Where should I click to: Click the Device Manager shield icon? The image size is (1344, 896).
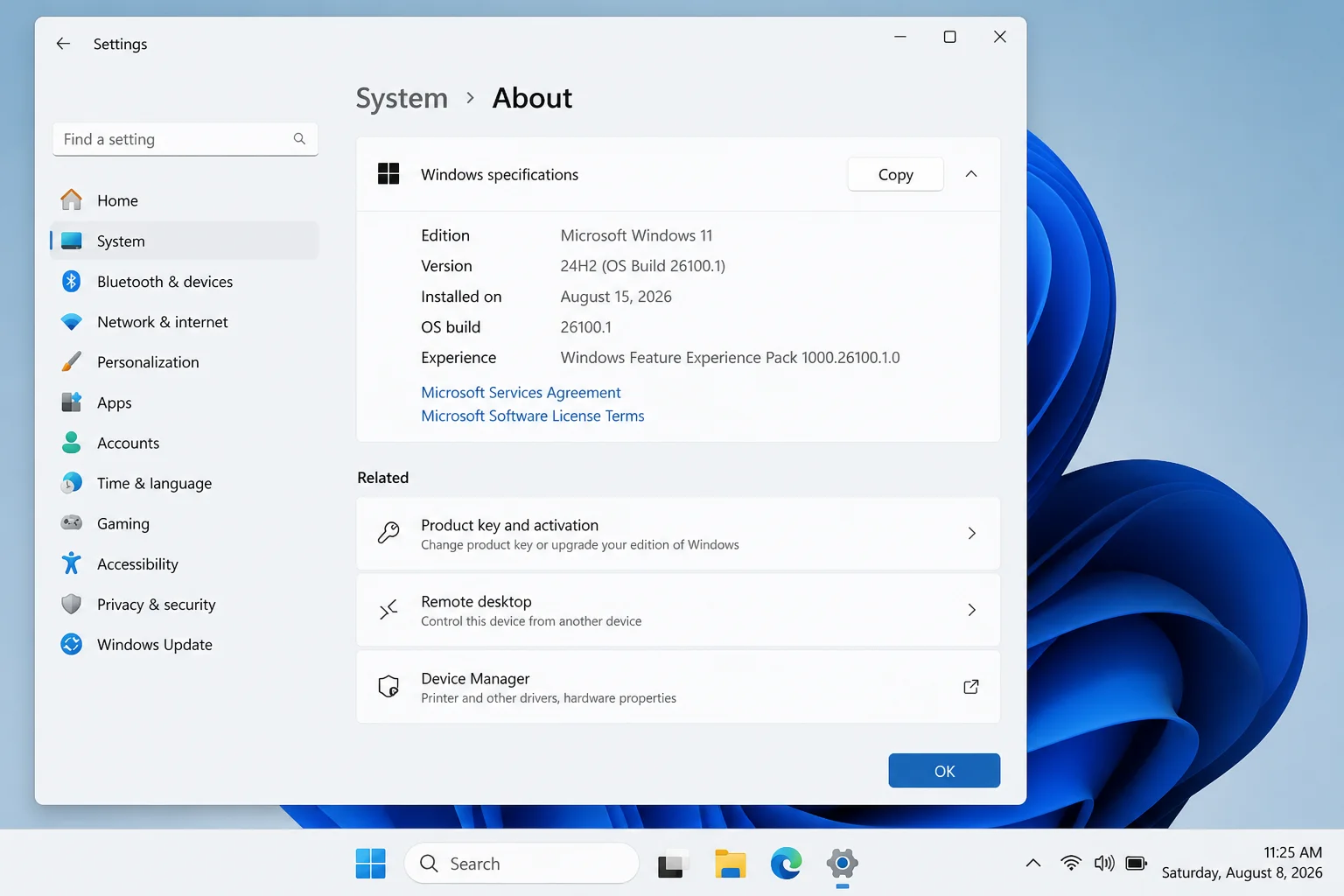388,687
